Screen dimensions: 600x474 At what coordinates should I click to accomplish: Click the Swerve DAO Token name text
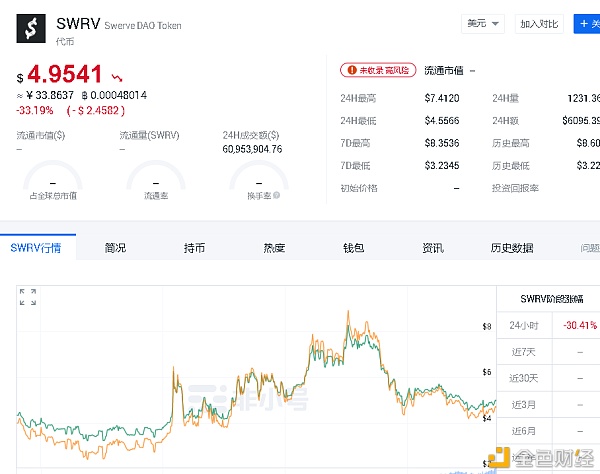[143, 26]
